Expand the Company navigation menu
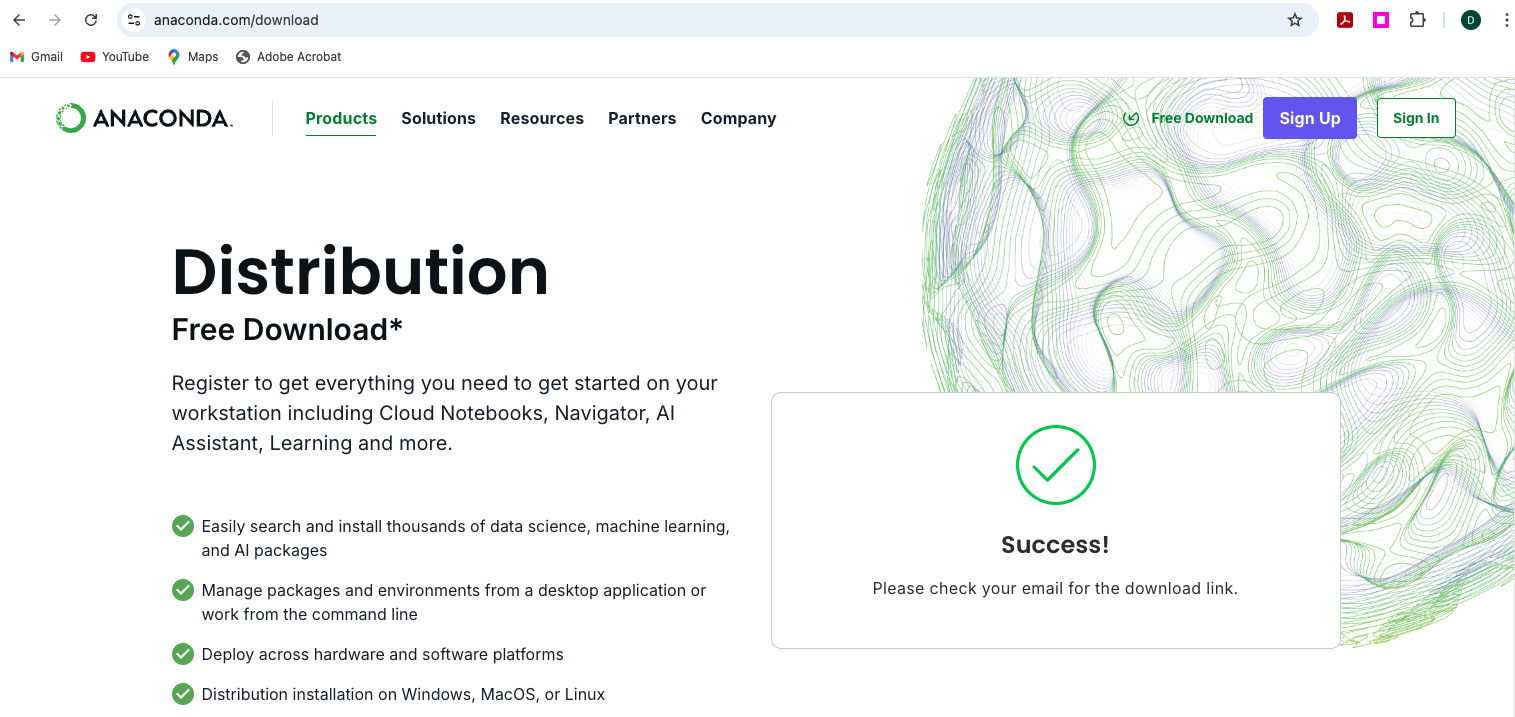 point(738,118)
